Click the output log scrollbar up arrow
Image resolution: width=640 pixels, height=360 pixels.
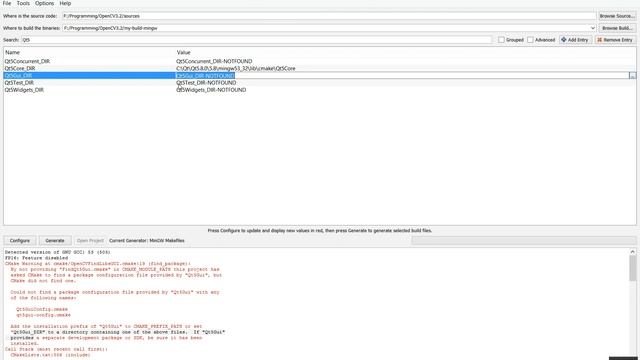[x=632, y=252]
